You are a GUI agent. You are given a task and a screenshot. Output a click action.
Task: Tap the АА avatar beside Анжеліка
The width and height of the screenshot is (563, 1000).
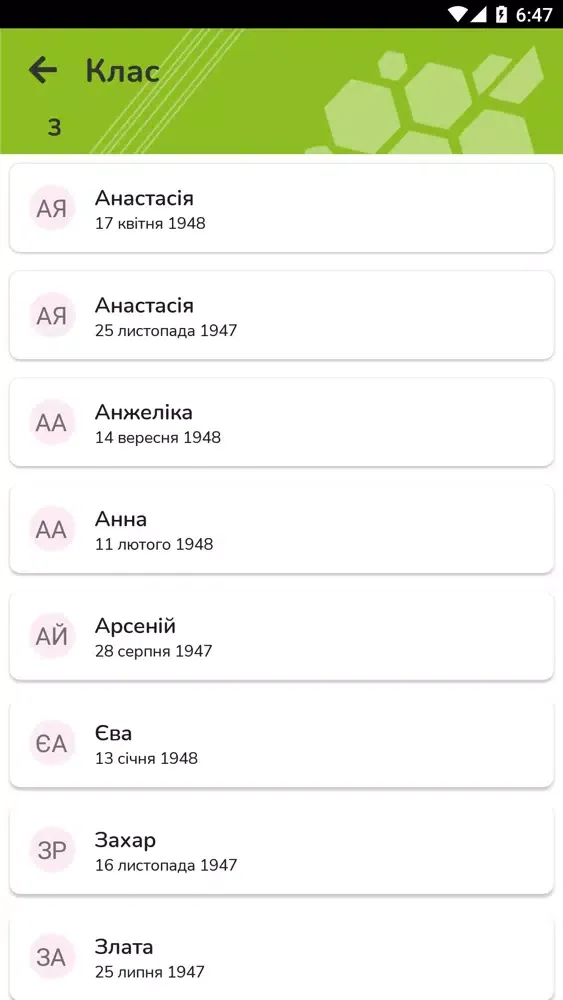coord(52,422)
